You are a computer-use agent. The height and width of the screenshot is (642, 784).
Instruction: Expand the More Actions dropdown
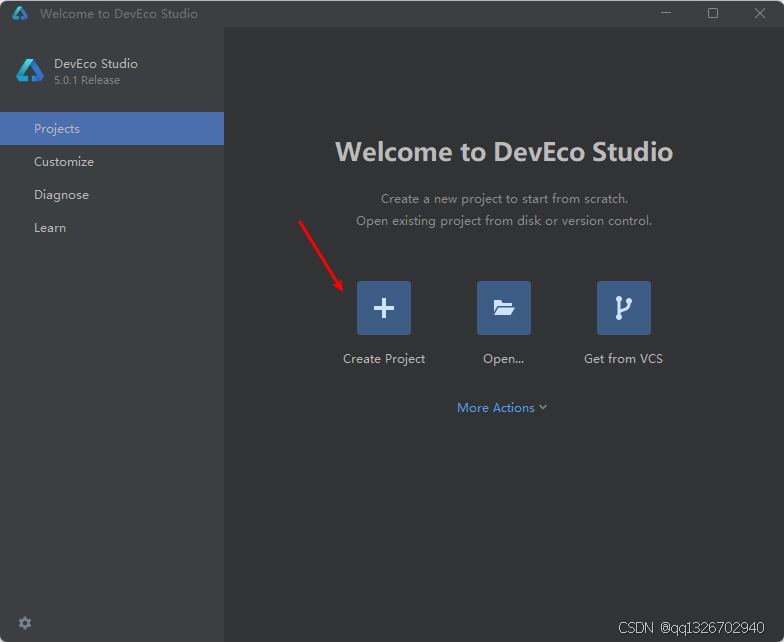click(502, 408)
